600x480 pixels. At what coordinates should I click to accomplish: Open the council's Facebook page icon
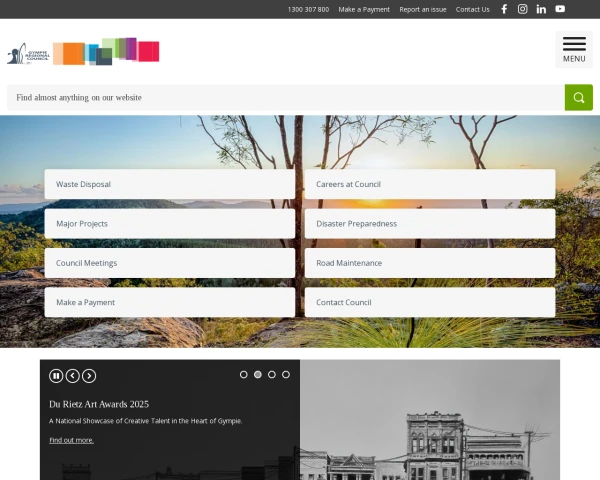(x=504, y=9)
